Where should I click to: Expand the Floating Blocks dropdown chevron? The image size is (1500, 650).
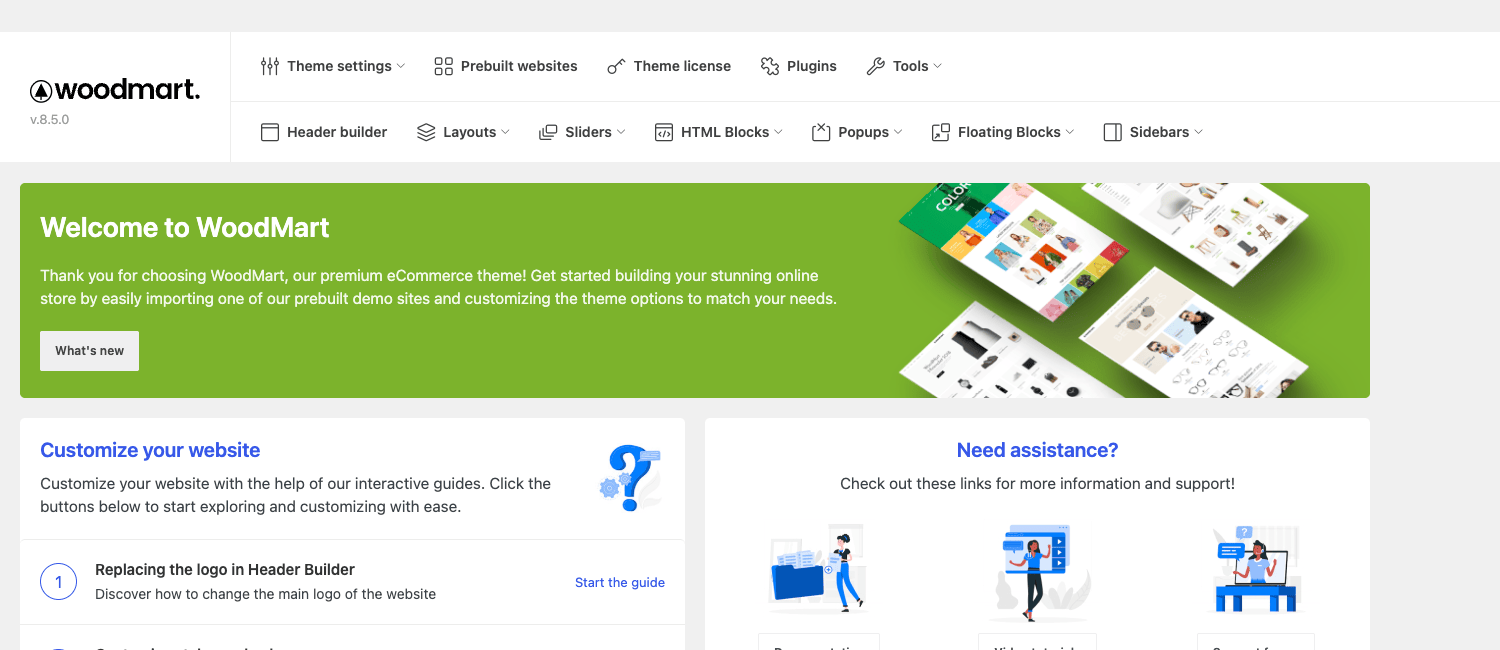tap(1070, 132)
